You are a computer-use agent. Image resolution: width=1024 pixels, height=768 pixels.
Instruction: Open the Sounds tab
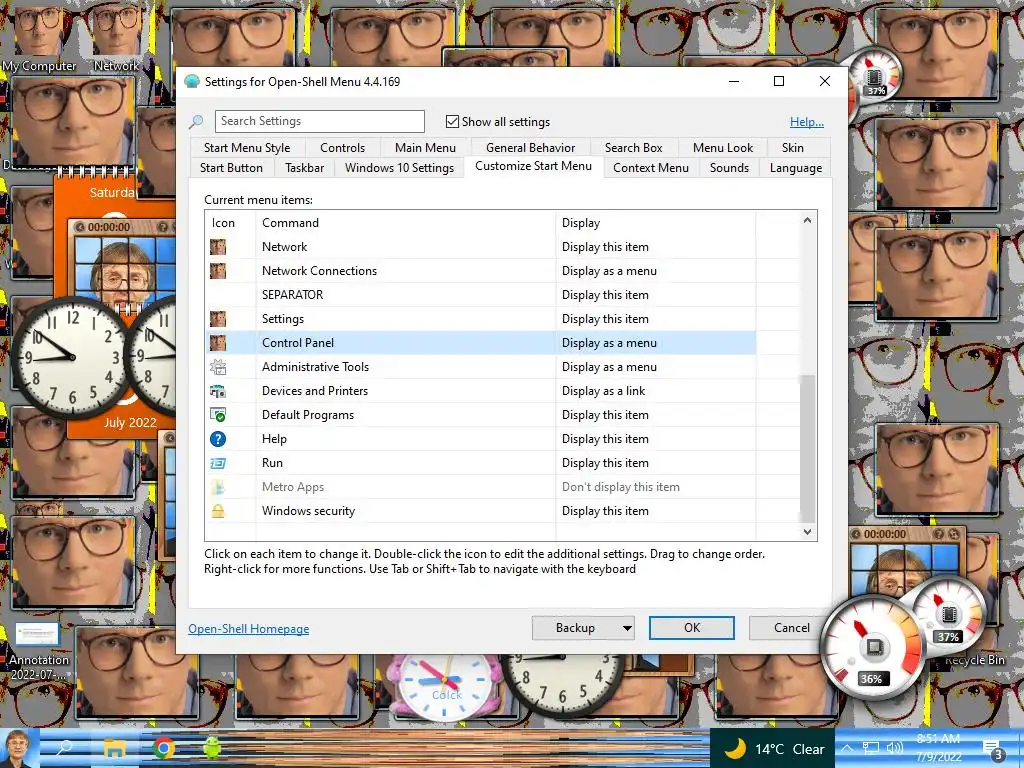tap(729, 168)
